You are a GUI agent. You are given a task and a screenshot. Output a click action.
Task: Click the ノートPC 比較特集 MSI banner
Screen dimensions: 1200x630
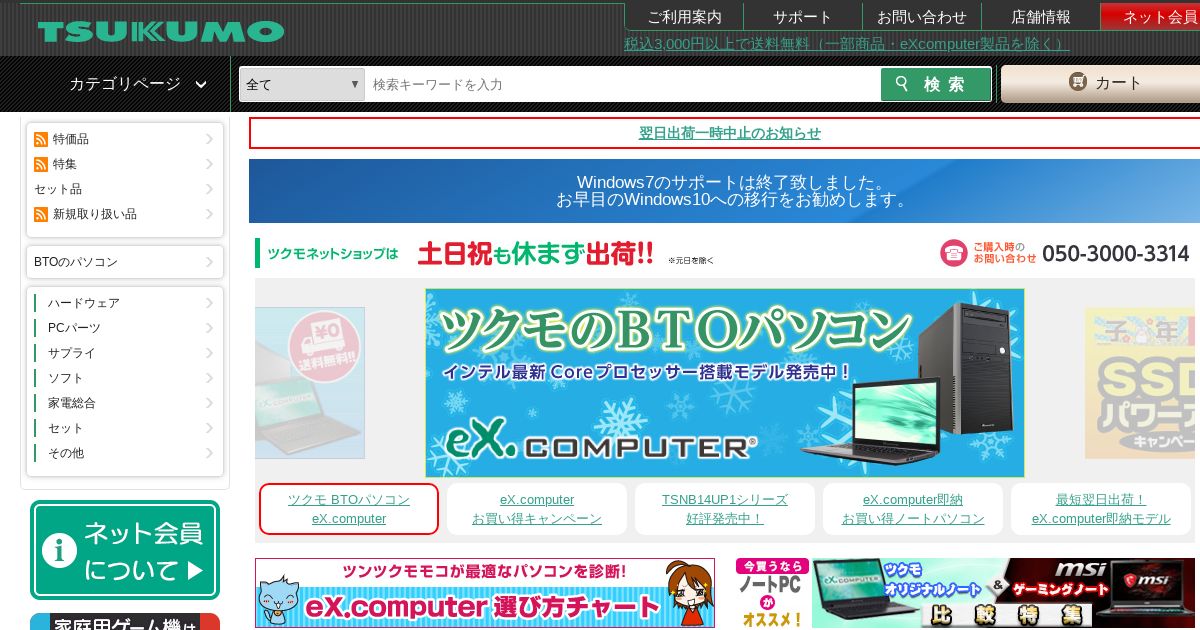click(965, 593)
